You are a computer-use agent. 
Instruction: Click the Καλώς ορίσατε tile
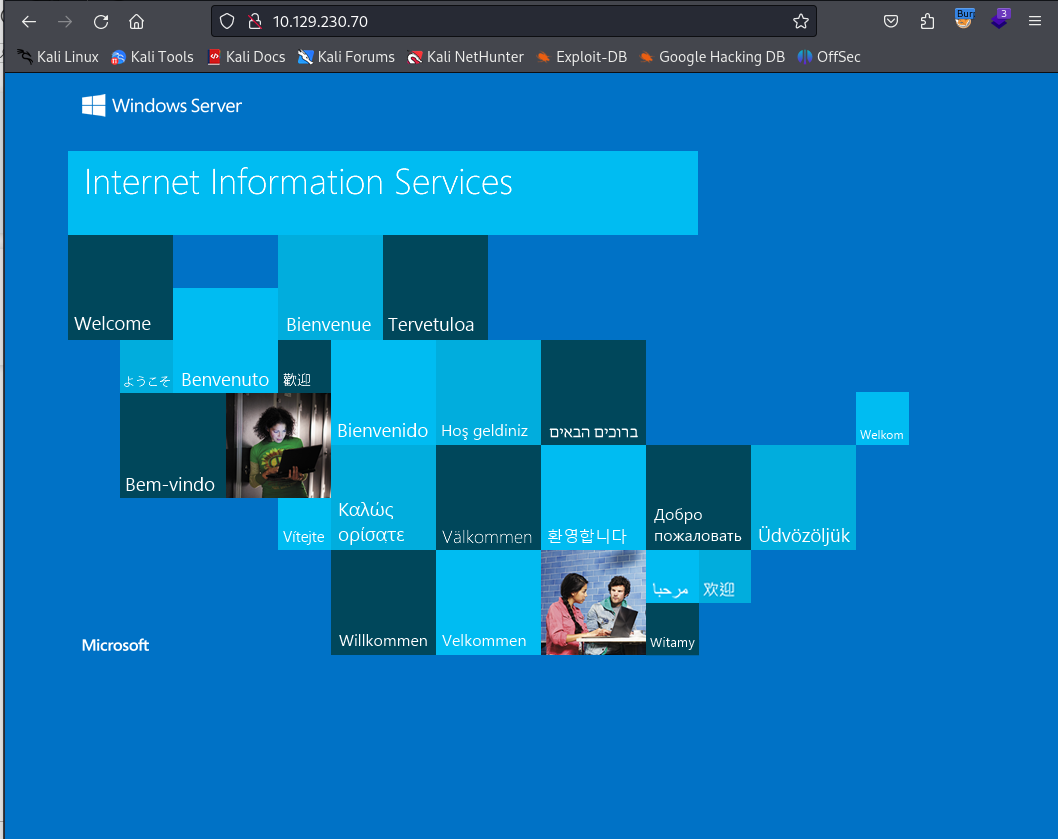tap(383, 497)
